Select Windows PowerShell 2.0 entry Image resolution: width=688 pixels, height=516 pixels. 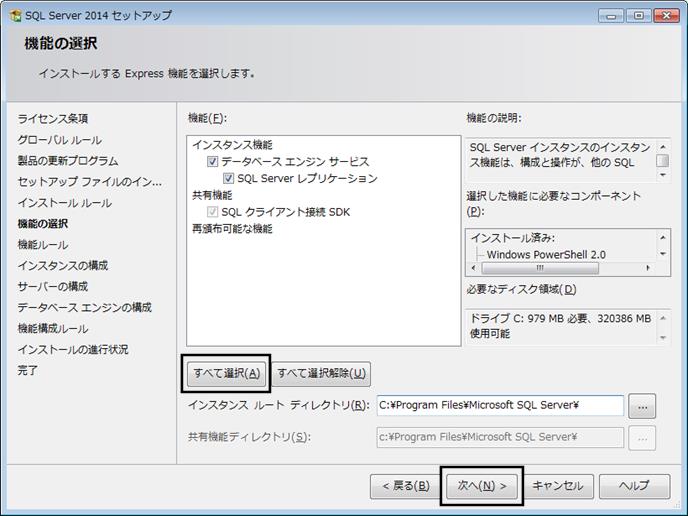(x=546, y=254)
